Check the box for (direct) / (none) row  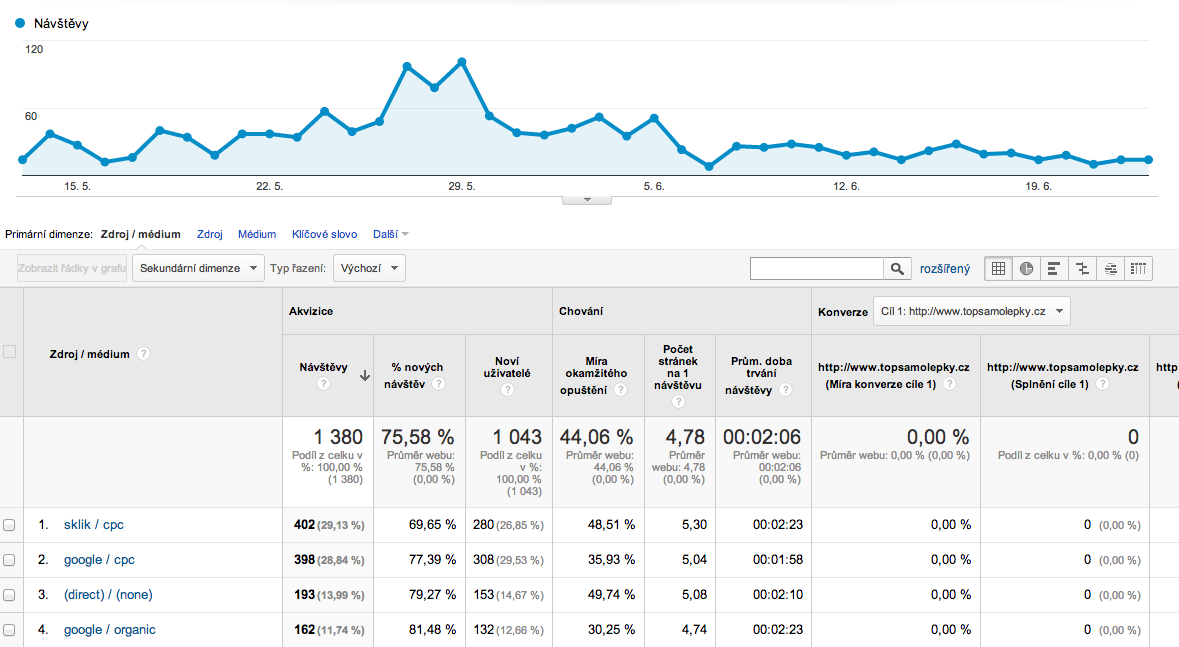tap(9, 595)
